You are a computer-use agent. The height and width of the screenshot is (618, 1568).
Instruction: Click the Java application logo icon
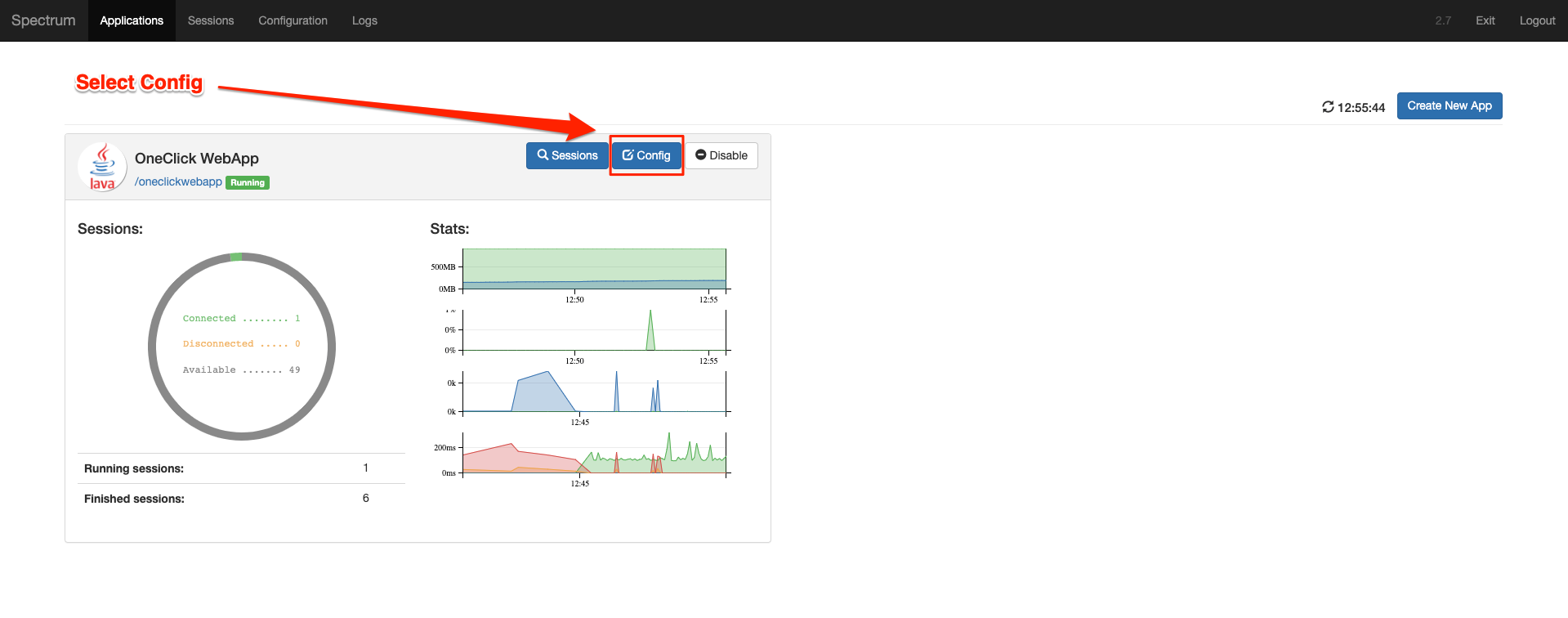tap(102, 167)
